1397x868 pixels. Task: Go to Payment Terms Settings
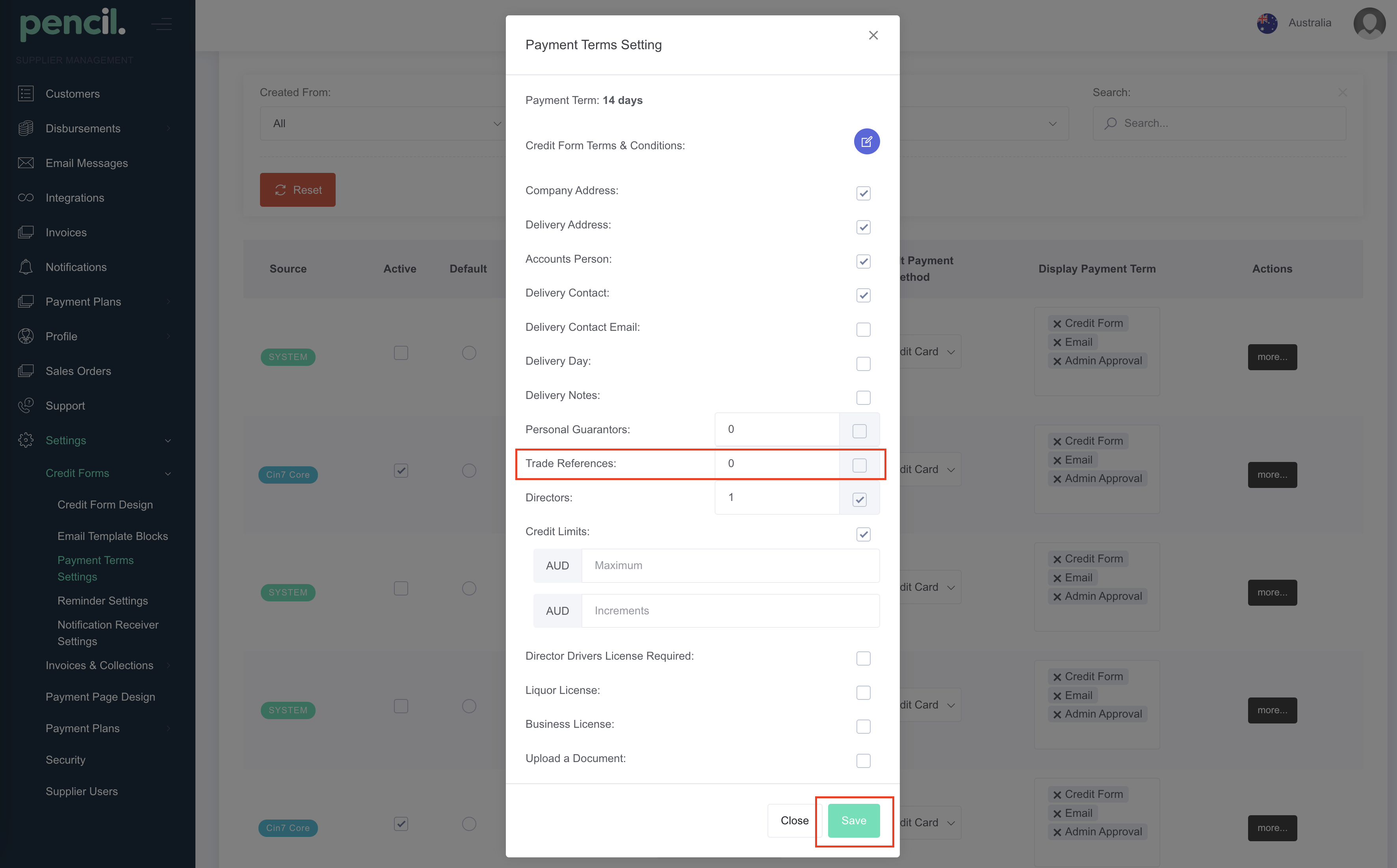(95, 568)
